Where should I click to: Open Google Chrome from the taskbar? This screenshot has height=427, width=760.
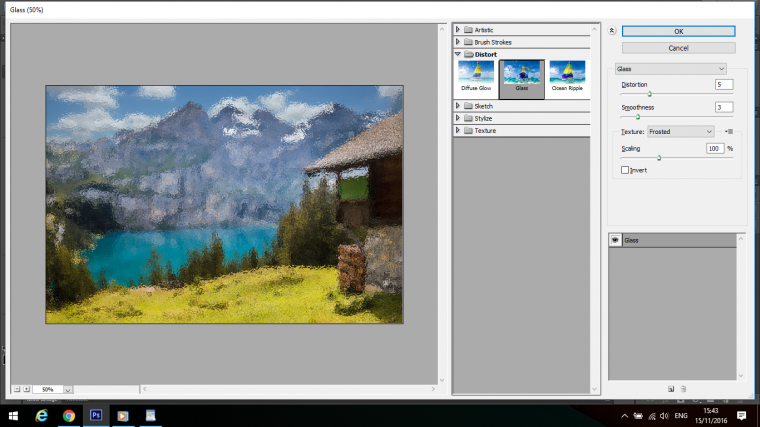(69, 416)
